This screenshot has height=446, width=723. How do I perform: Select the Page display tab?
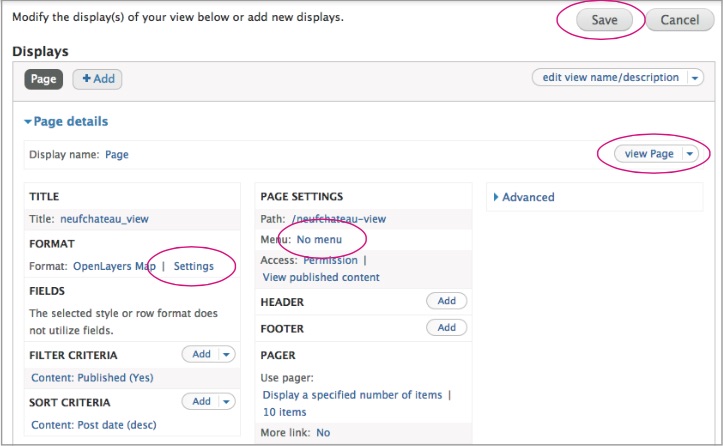point(44,78)
